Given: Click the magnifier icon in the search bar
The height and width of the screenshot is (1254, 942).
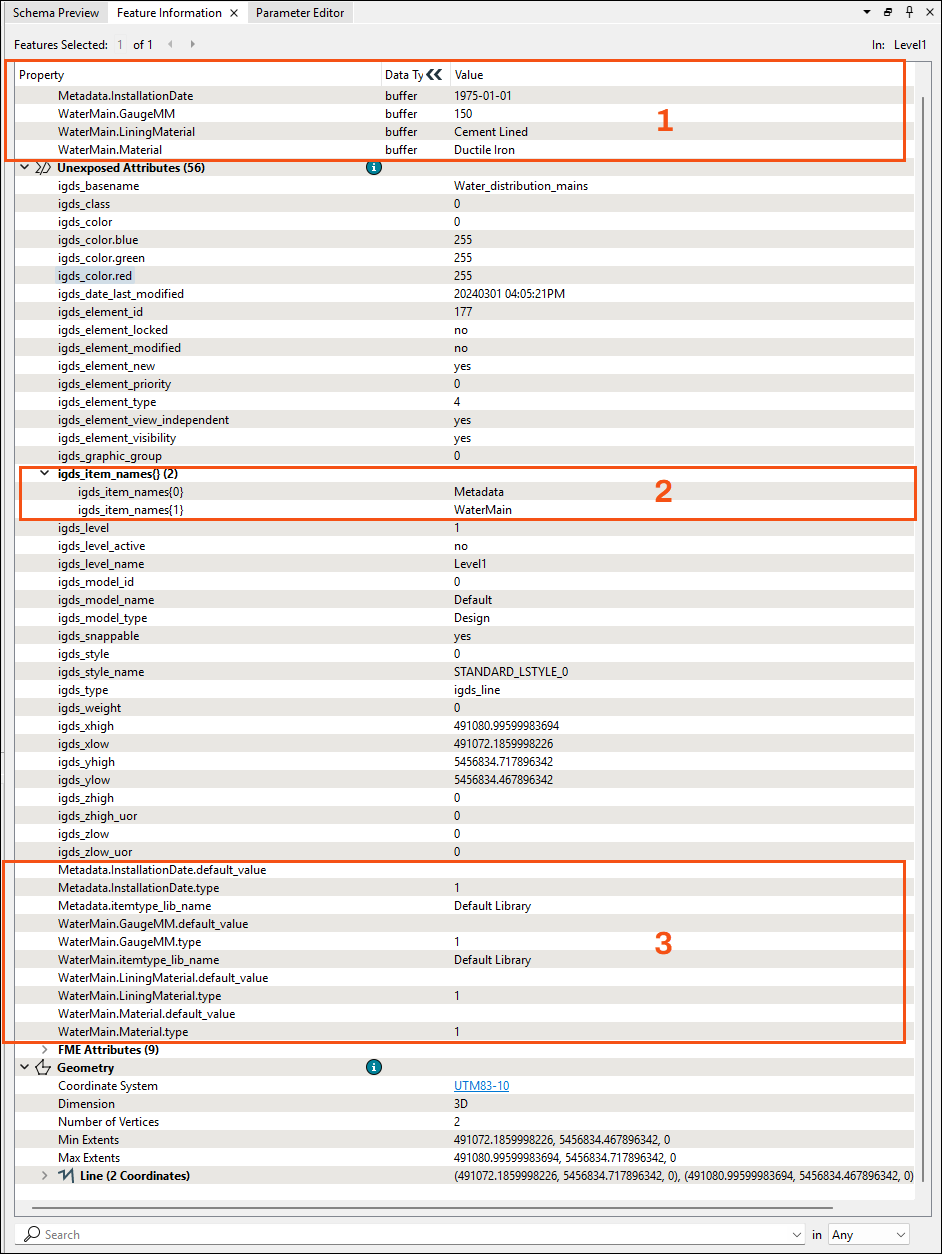Looking at the screenshot, I should click(33, 1234).
